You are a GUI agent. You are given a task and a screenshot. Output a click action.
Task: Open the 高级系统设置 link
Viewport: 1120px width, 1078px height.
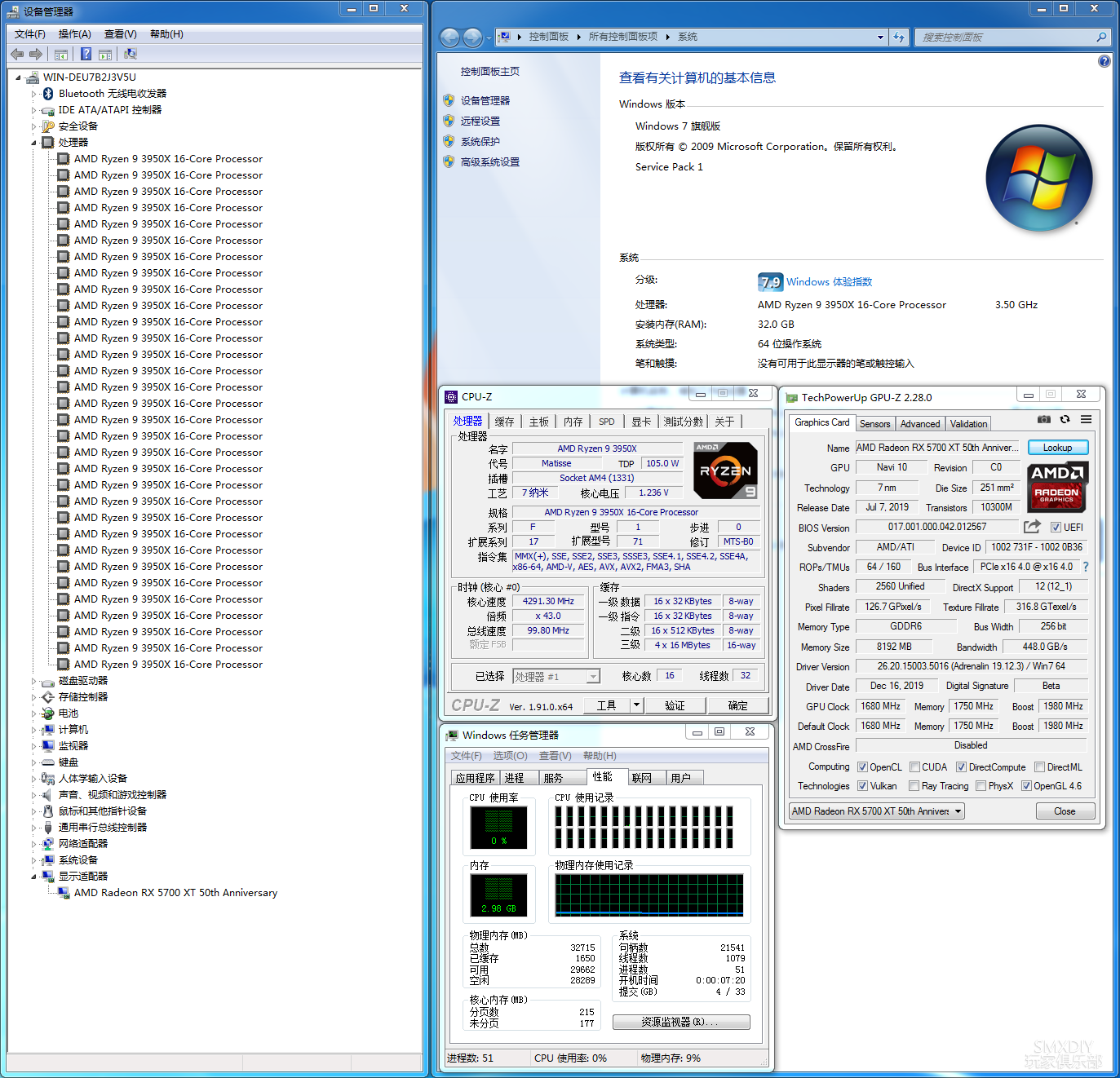click(490, 162)
